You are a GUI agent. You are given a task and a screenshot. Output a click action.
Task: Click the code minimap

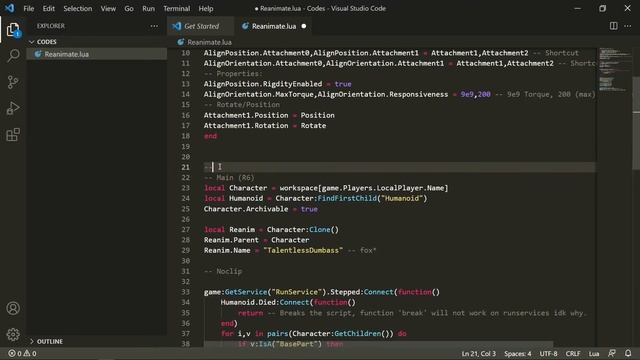point(615,70)
